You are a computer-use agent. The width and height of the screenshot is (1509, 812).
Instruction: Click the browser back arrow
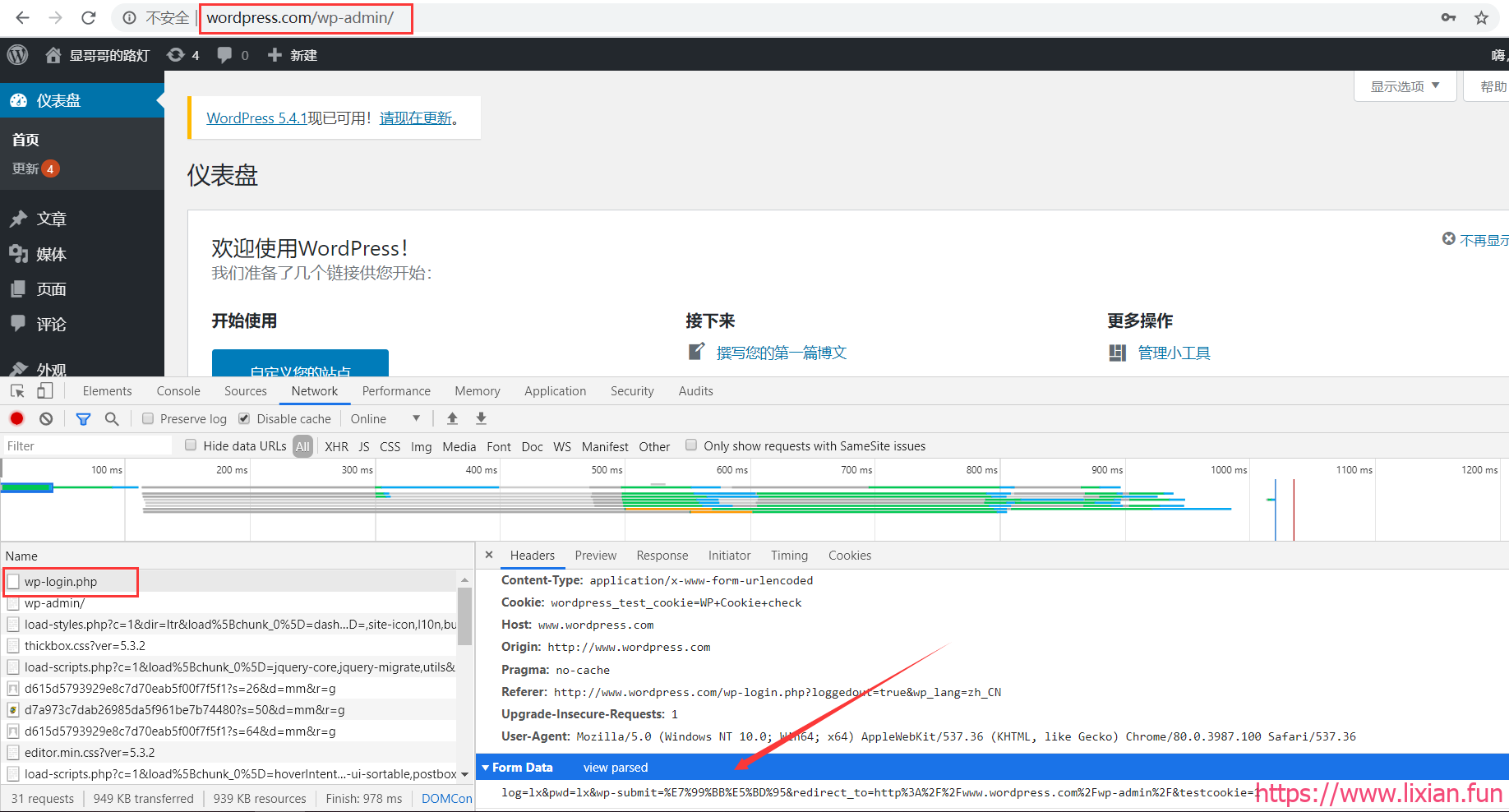[23, 17]
